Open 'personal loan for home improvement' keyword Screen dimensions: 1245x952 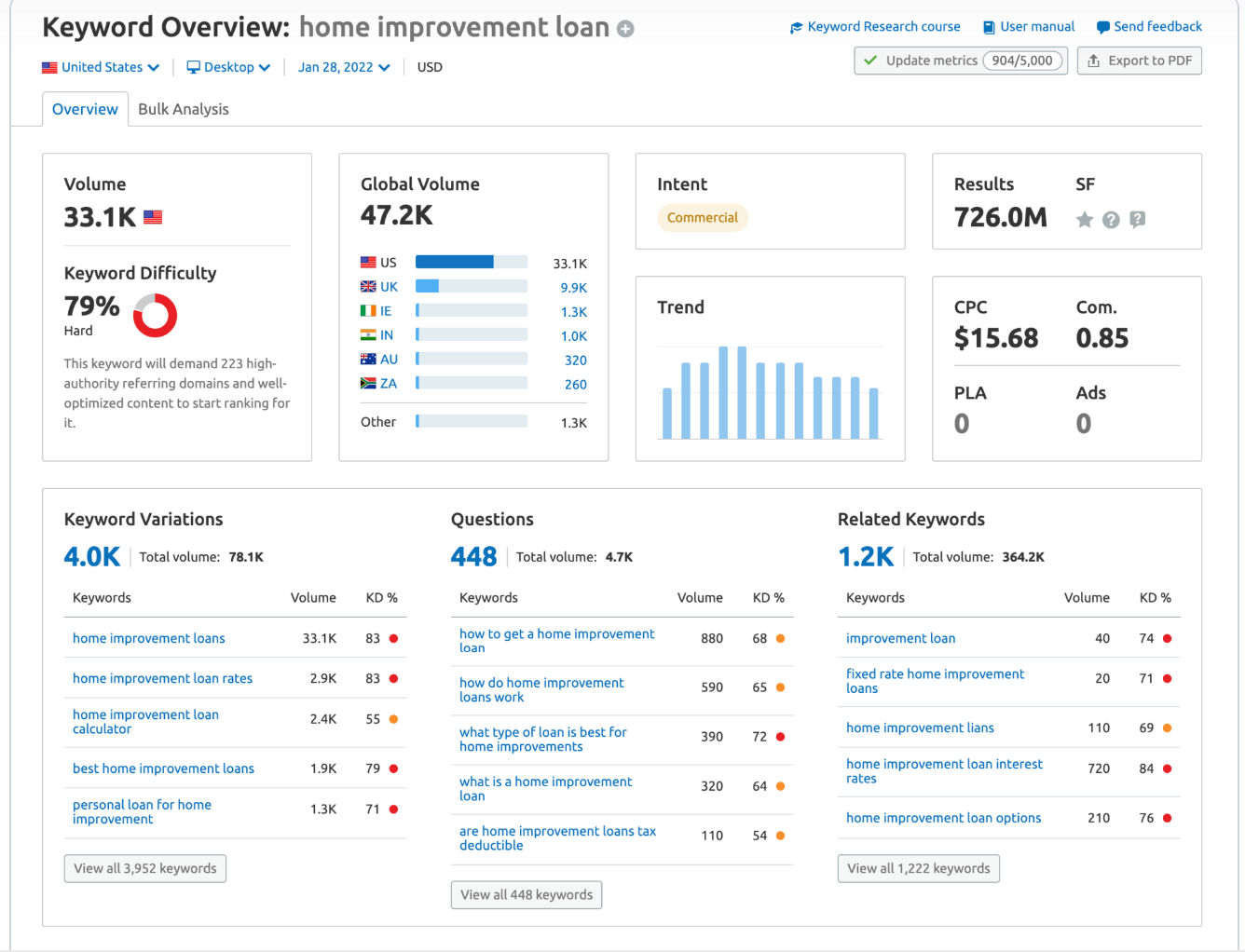[143, 812]
